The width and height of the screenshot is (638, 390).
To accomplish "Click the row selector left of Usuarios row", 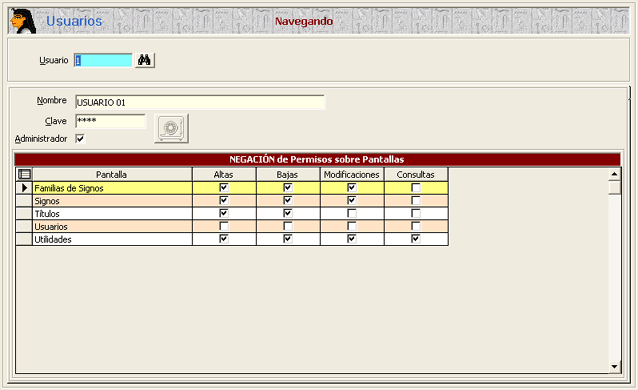I will pyautogui.click(x=24, y=226).
